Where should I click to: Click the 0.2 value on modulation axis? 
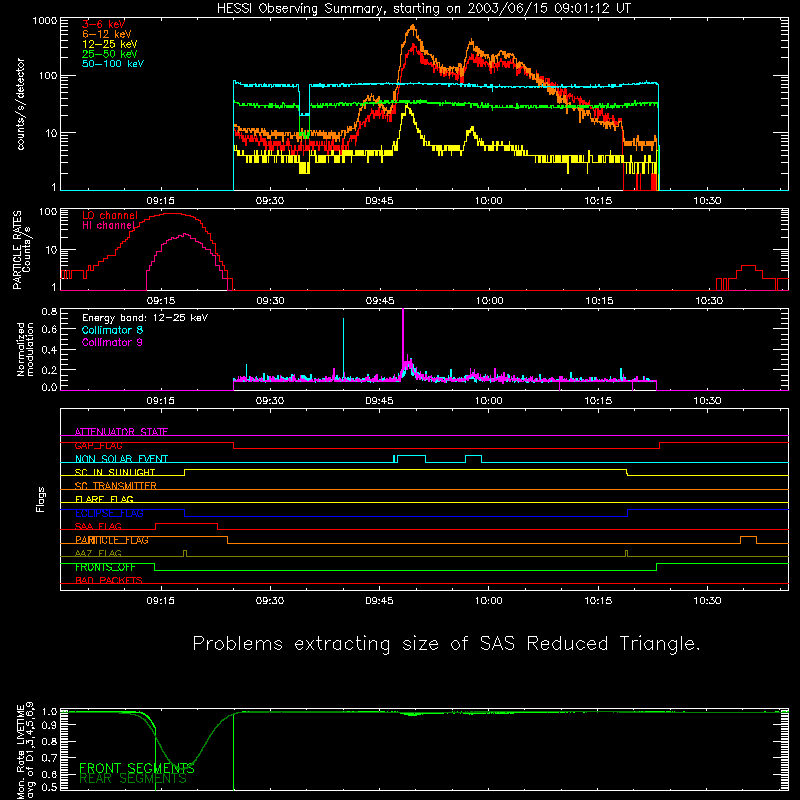click(49, 370)
